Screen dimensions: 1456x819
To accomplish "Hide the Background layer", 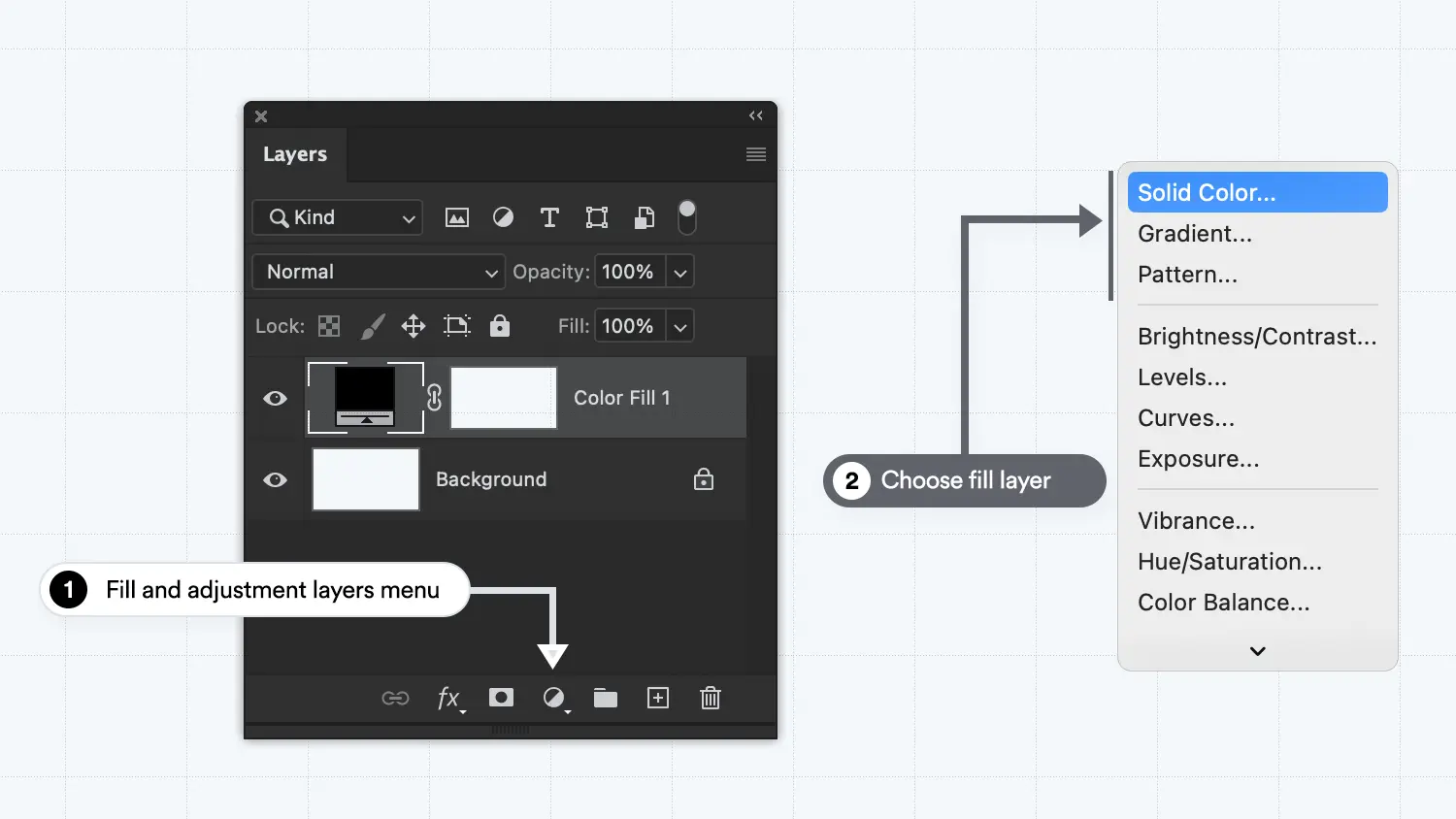I will 276,479.
